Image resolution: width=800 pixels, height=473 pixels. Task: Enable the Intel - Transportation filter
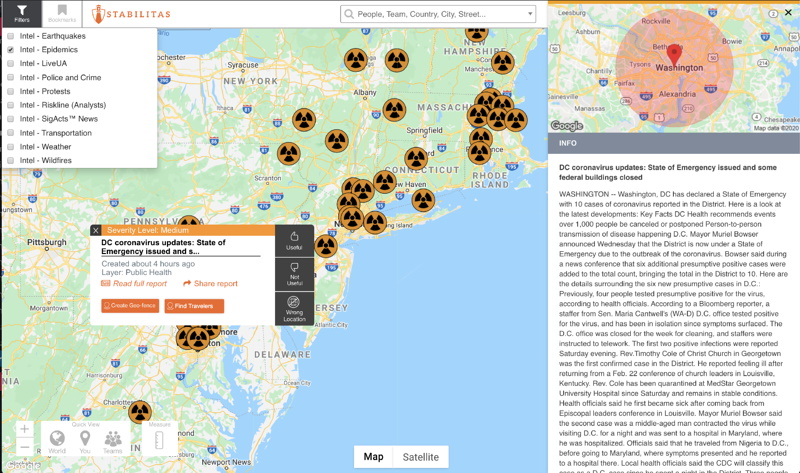[11, 133]
